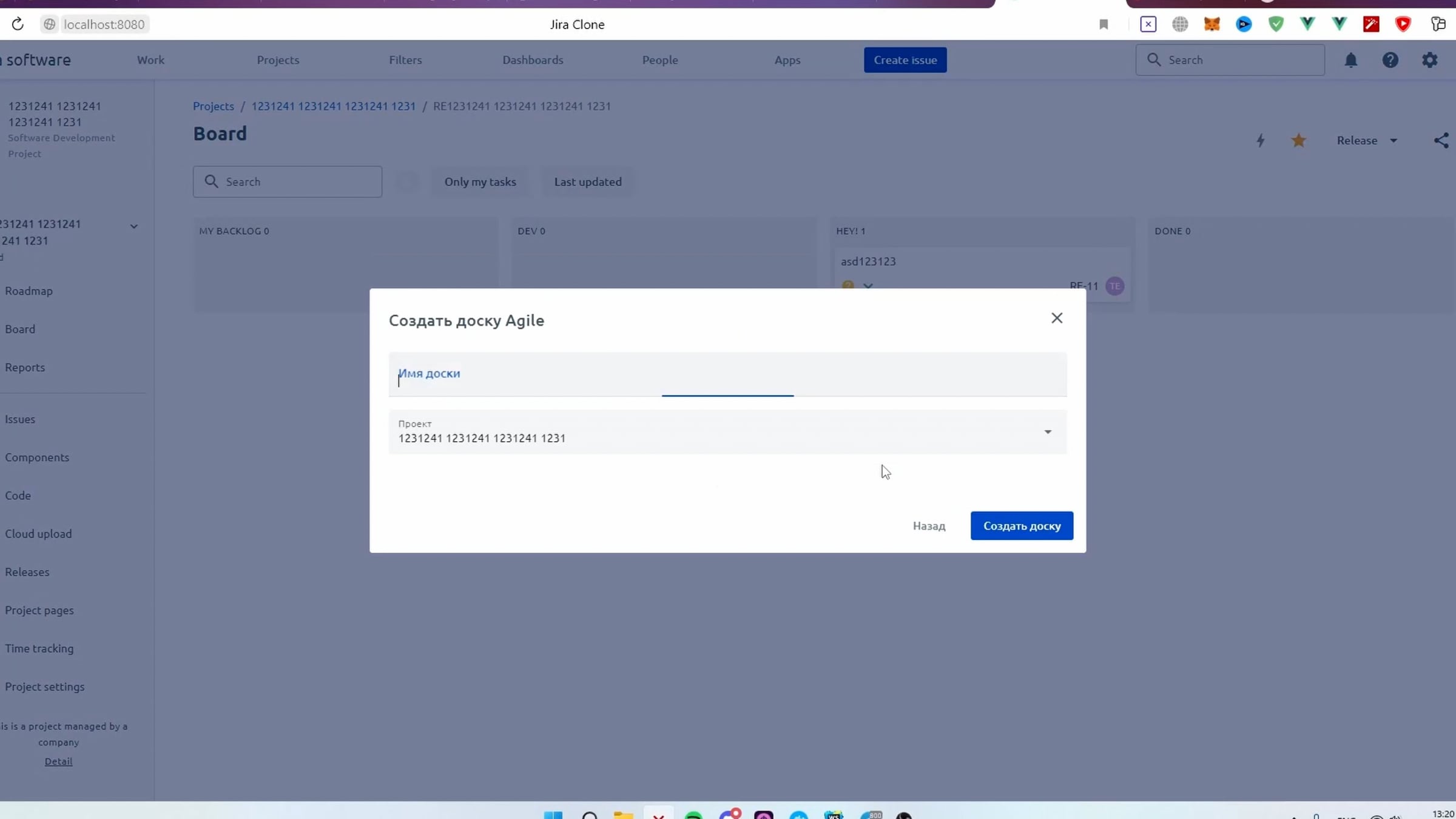Click the Создать доску button
This screenshot has height=819, width=1456.
tap(1022, 526)
